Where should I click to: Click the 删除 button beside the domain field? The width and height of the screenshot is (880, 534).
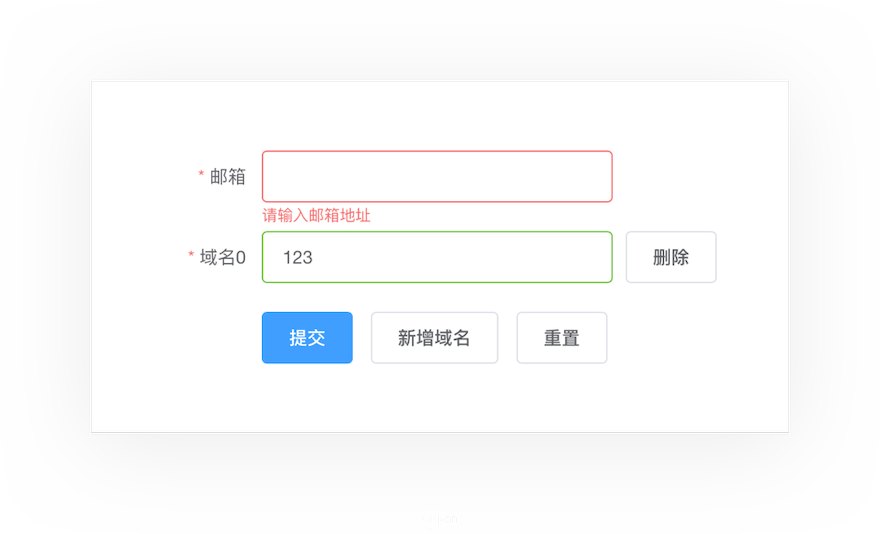point(671,257)
